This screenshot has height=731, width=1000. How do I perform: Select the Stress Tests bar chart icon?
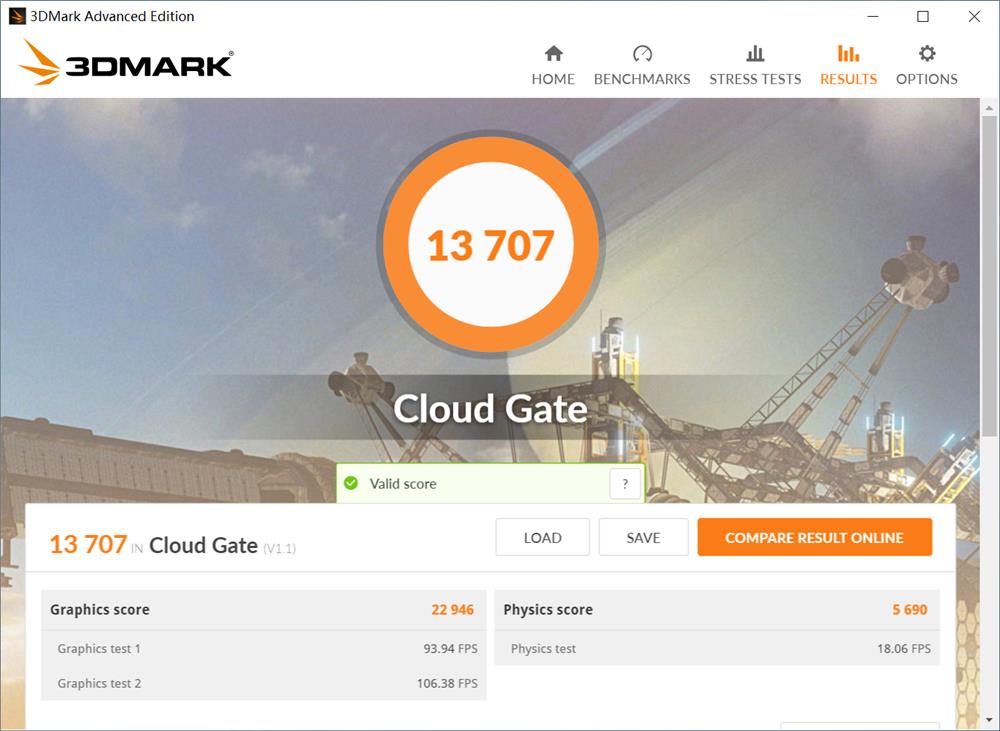(755, 54)
